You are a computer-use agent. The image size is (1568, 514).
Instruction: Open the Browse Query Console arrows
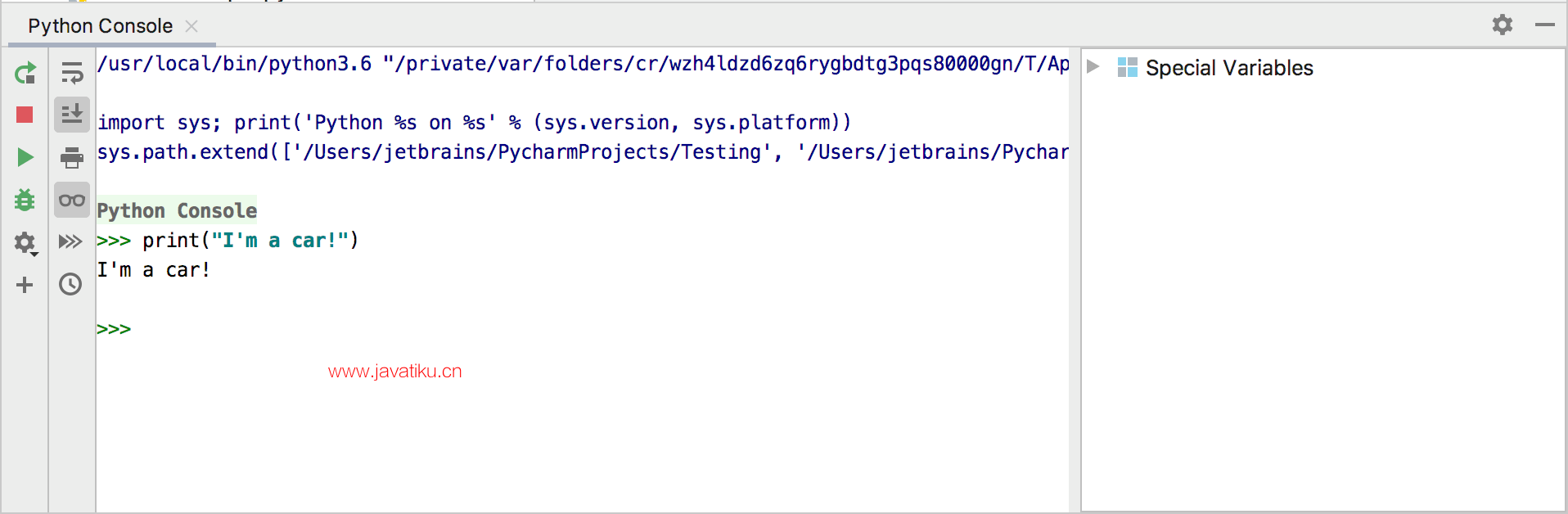(70, 241)
